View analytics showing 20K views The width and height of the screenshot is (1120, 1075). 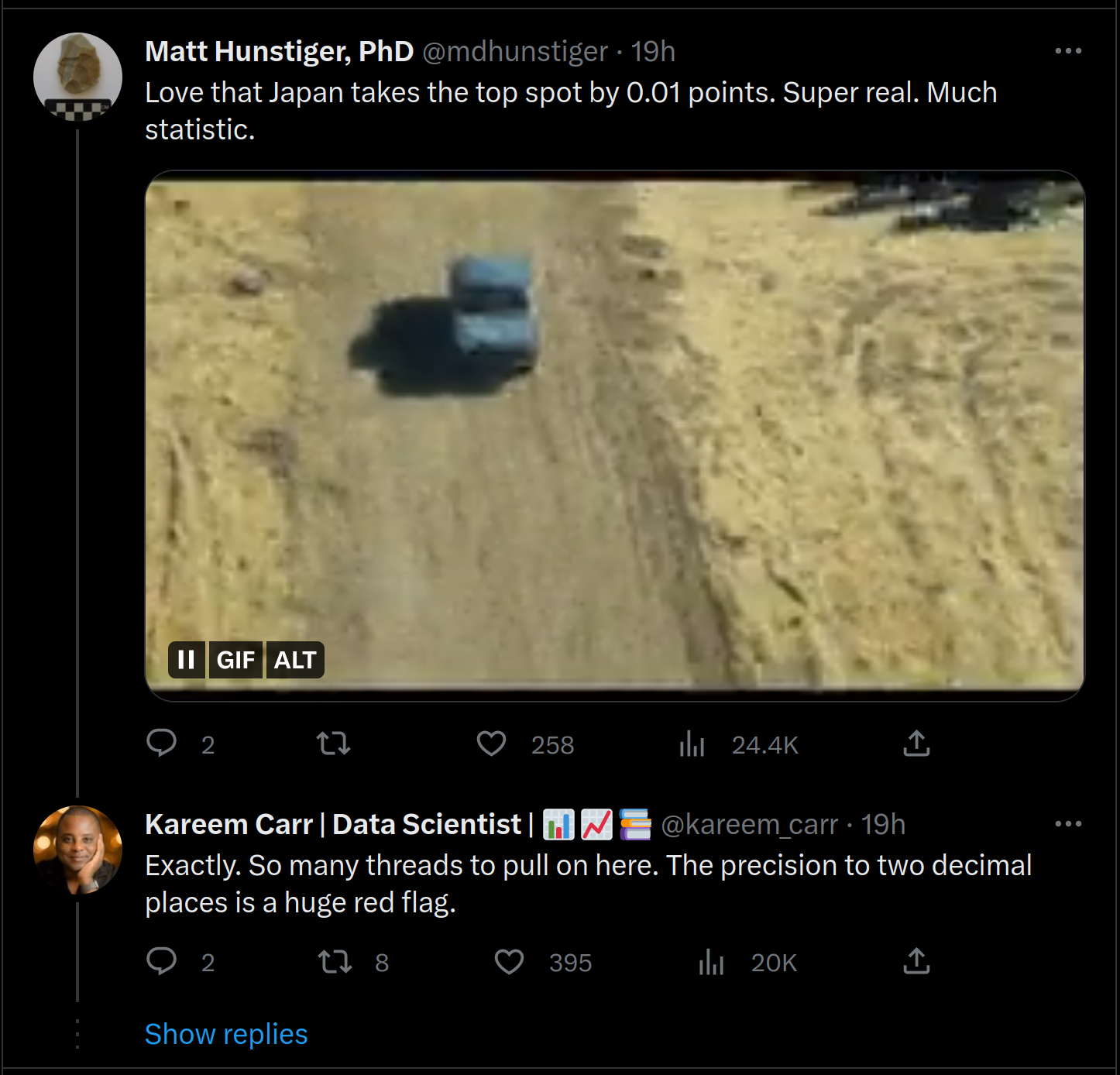[711, 963]
